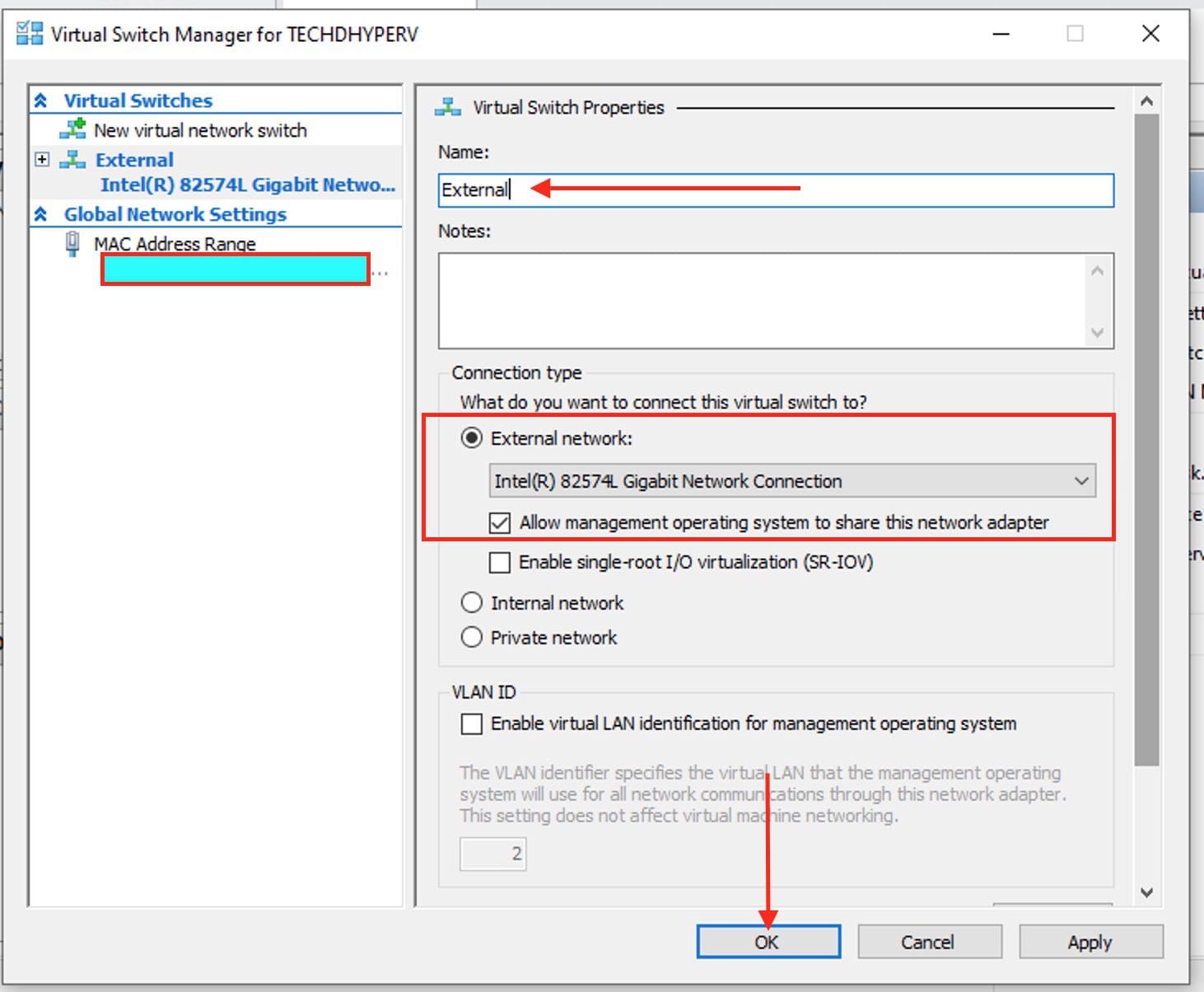Enable single-root I/O virtualization (SR-IOV)
Image resolution: width=1204 pixels, height=992 pixels.
click(x=500, y=562)
